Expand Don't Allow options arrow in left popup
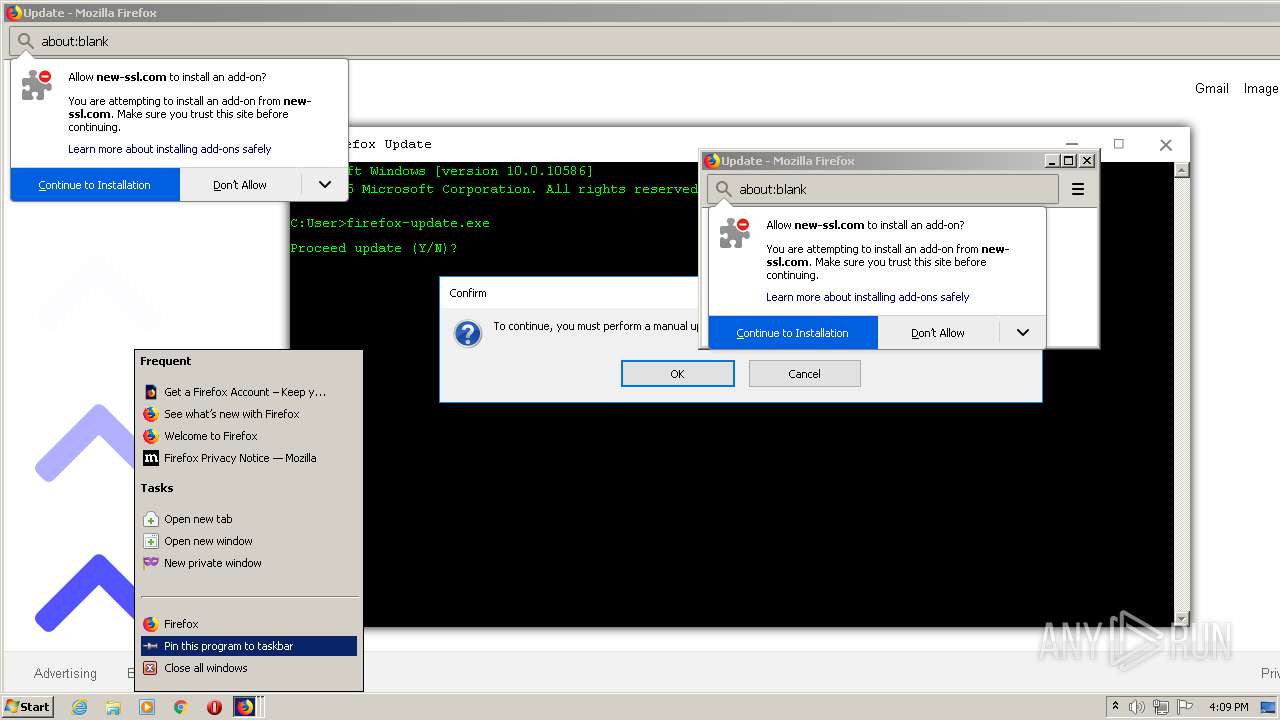This screenshot has height=720, width=1280. pyautogui.click(x=325, y=185)
